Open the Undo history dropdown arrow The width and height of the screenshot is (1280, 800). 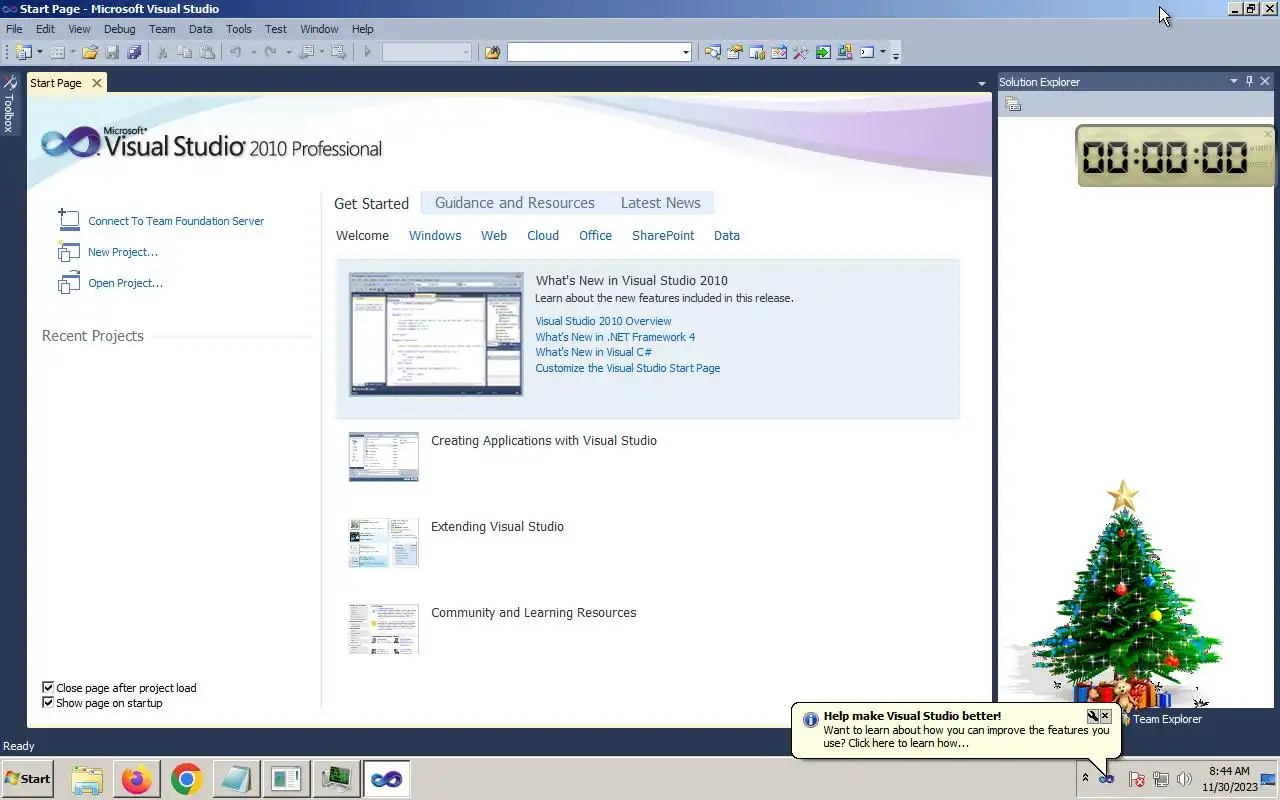253,52
